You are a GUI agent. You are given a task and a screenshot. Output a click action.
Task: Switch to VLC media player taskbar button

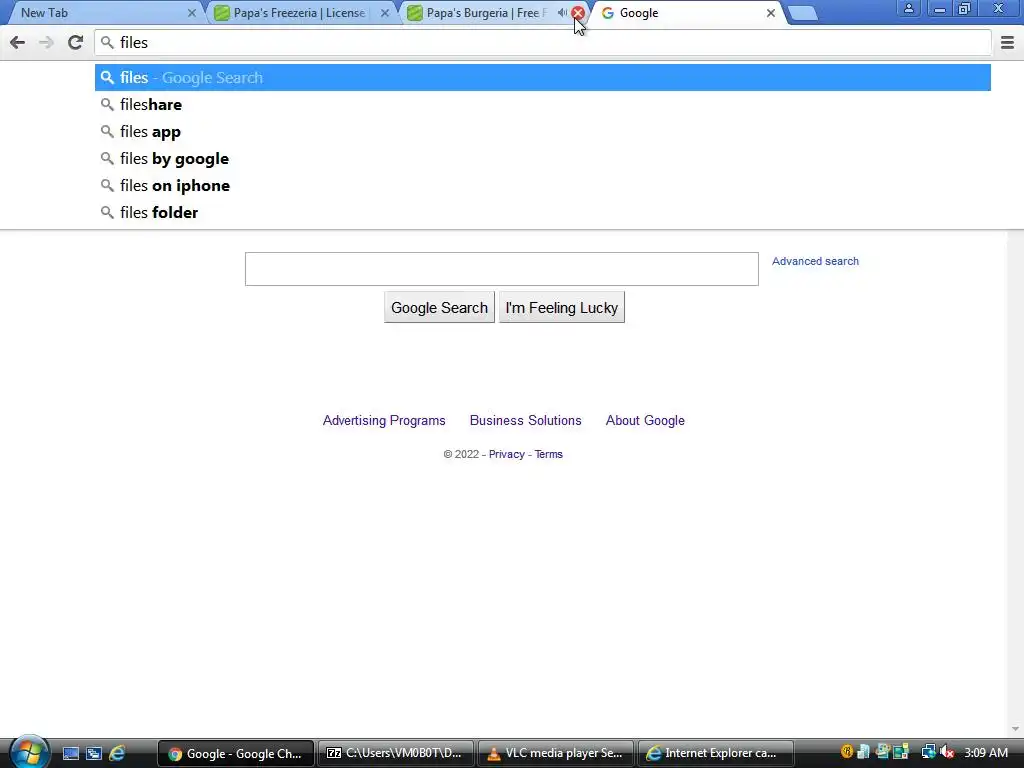[556, 754]
